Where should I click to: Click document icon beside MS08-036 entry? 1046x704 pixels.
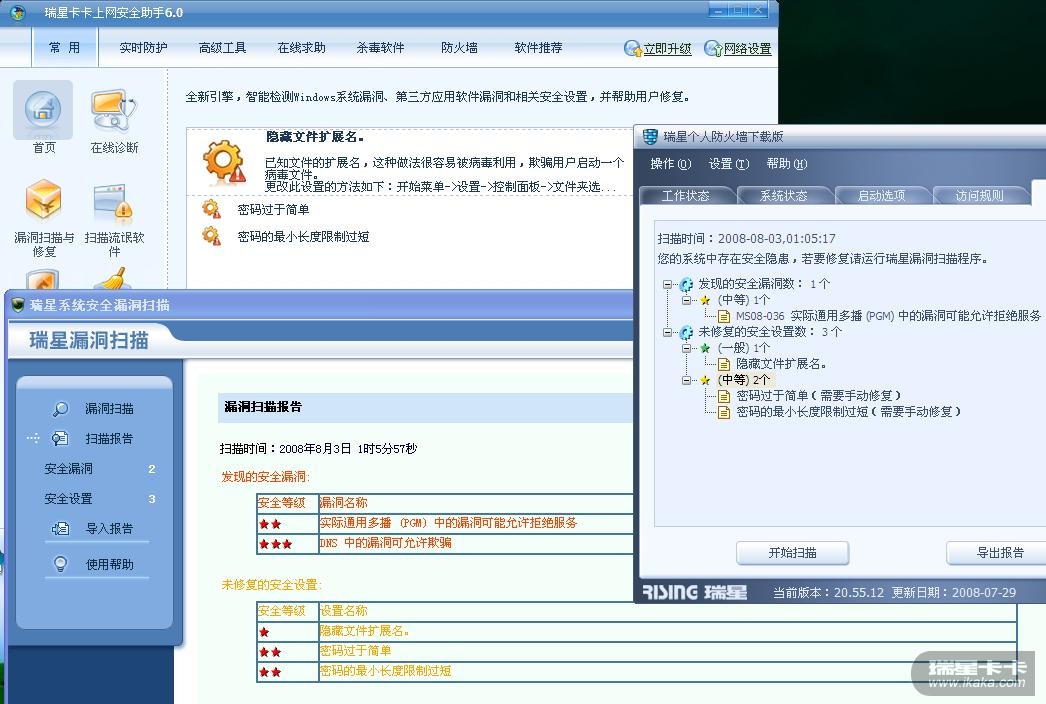coord(724,316)
